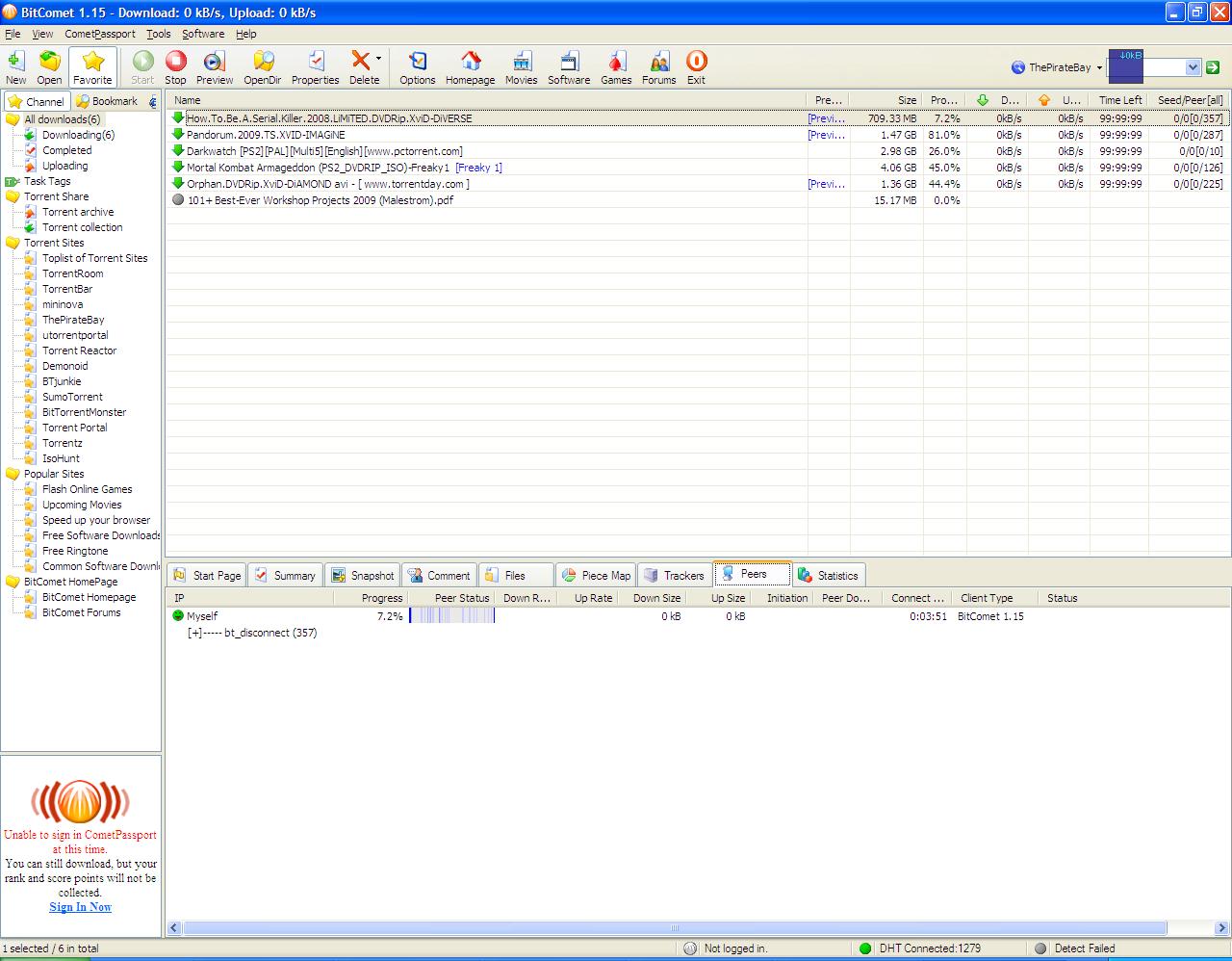Screen dimensions: 1232x961
Task: Switch to the Channel sidebar tab
Action: [37, 101]
